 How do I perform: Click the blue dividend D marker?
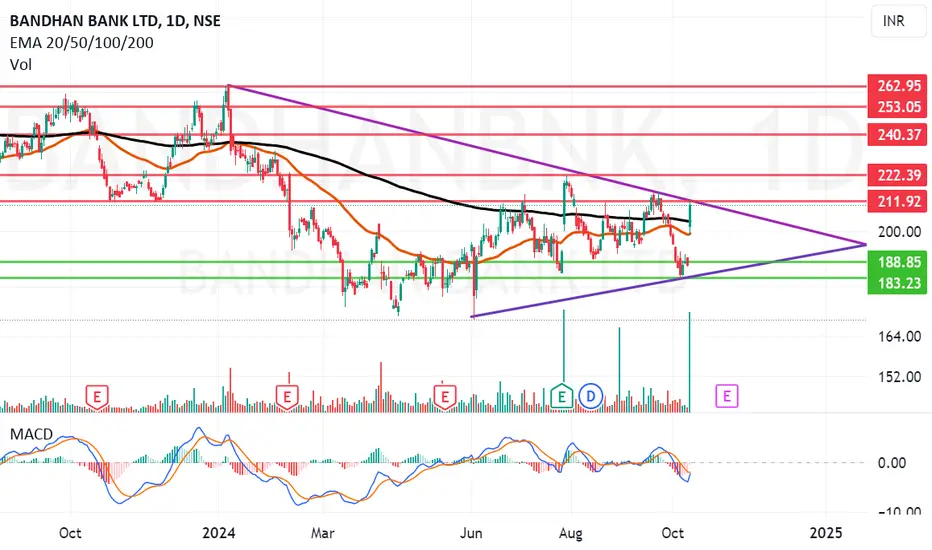[591, 396]
